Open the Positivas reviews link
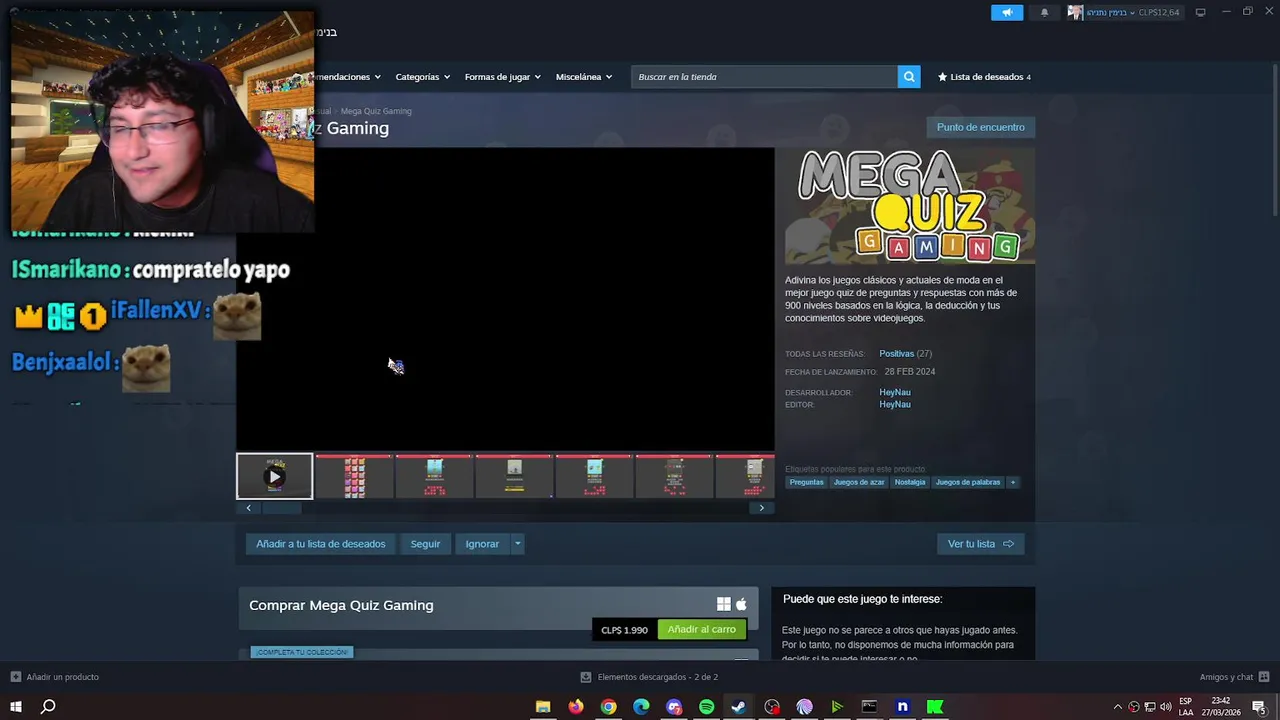 [x=896, y=354]
